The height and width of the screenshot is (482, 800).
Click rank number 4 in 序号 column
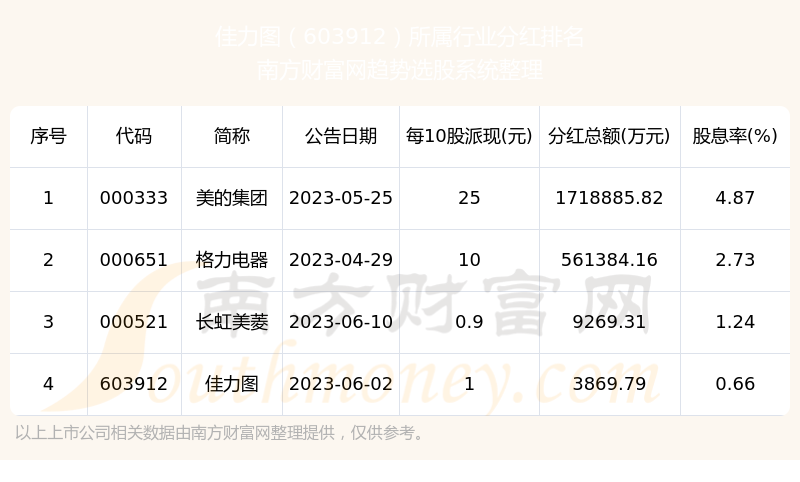(x=48, y=384)
